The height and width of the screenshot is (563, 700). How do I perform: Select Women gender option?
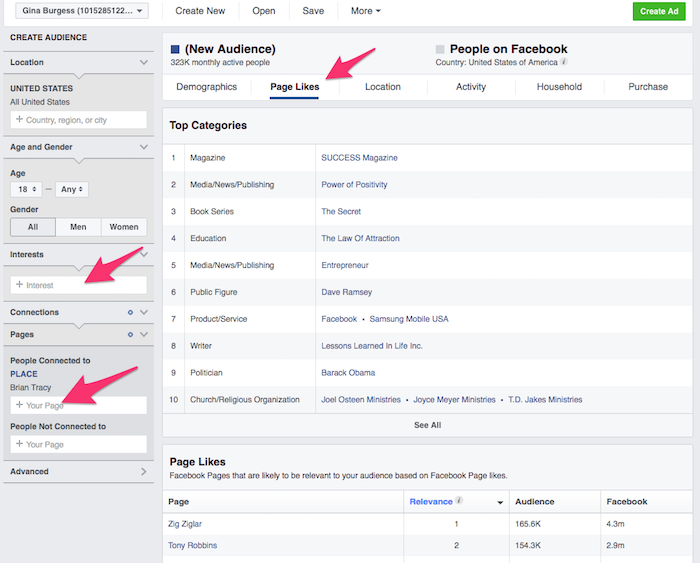point(124,227)
